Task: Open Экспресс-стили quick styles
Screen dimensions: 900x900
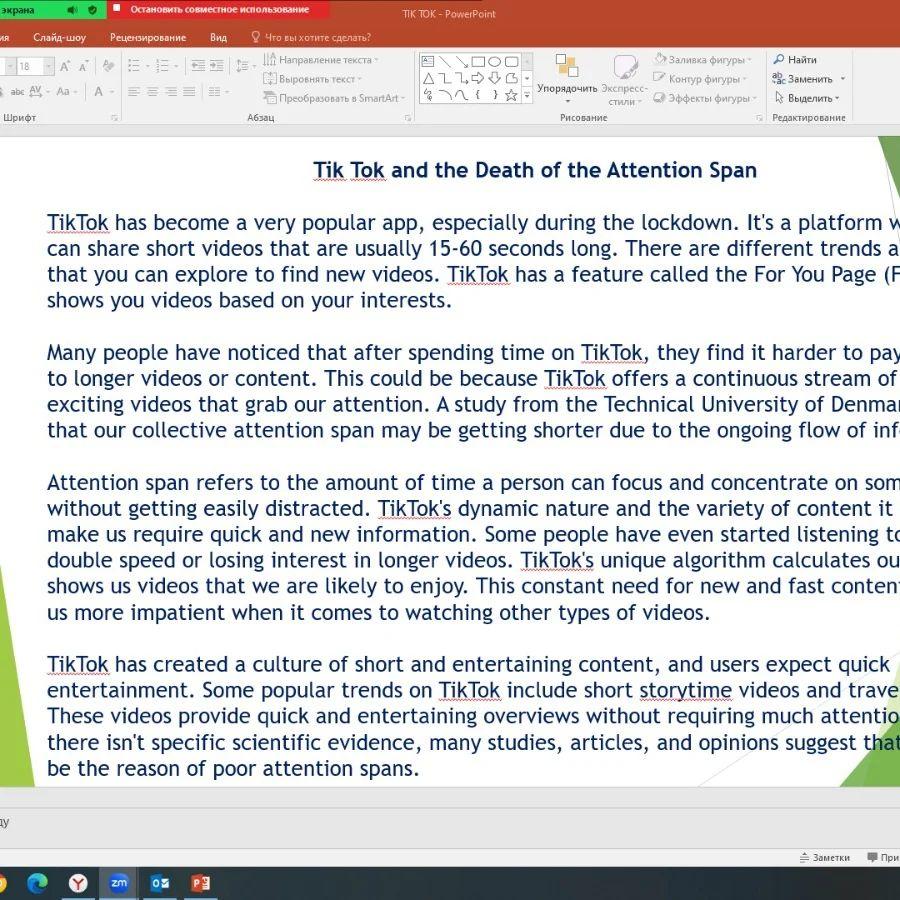Action: point(624,80)
